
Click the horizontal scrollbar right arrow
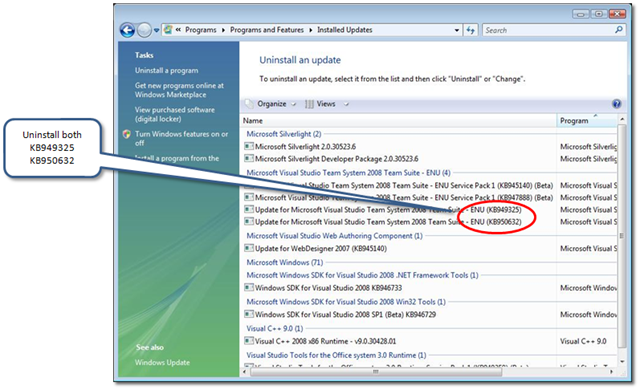tap(611, 372)
